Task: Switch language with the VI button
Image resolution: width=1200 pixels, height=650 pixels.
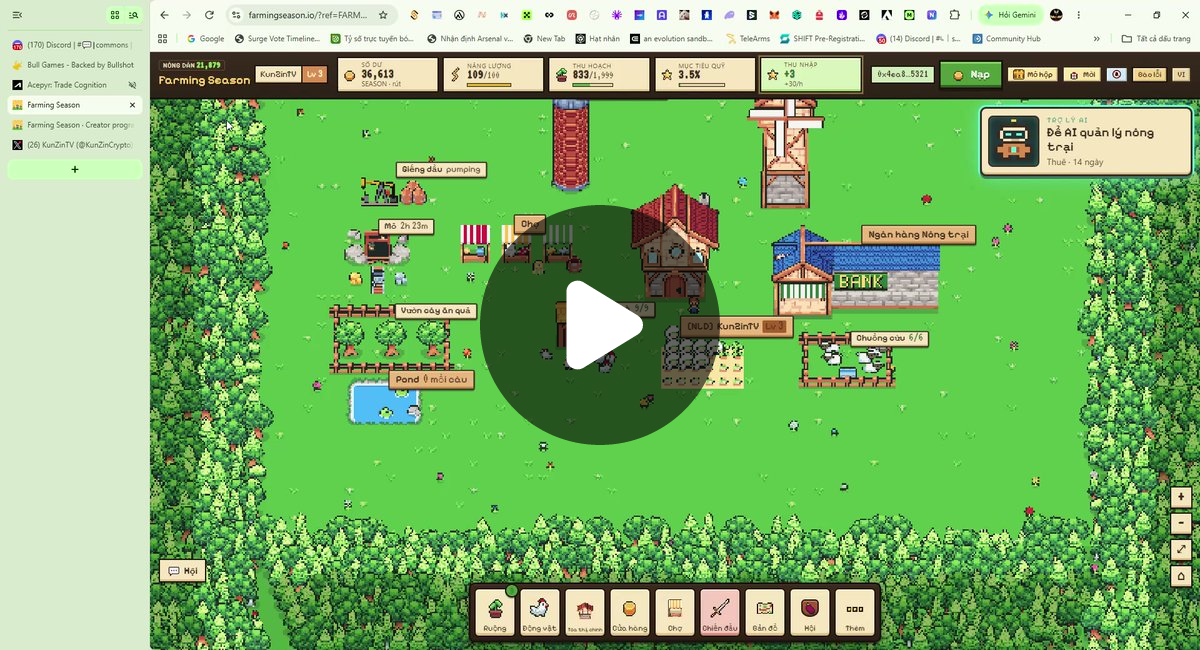Action: 1181,75
